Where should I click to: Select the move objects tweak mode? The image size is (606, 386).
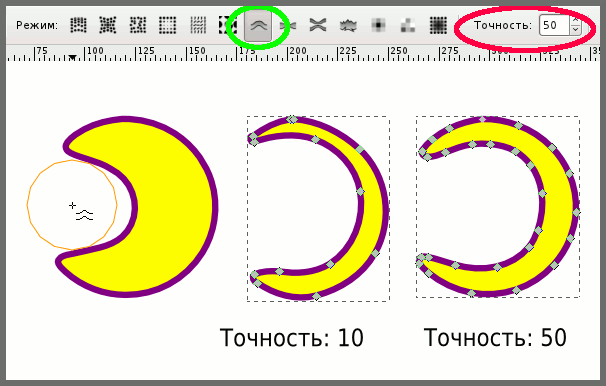click(x=78, y=26)
